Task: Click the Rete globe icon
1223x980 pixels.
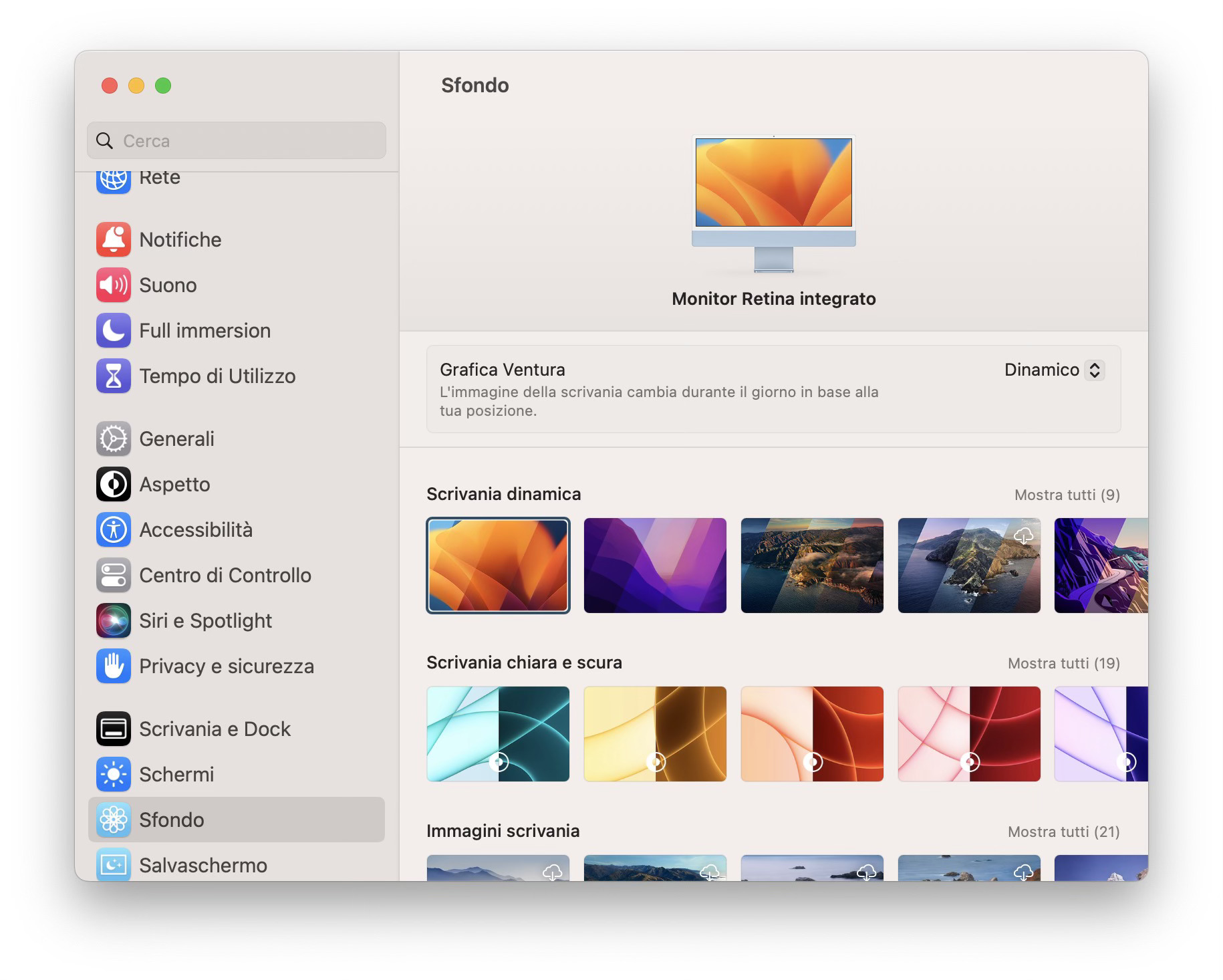Action: [113, 182]
